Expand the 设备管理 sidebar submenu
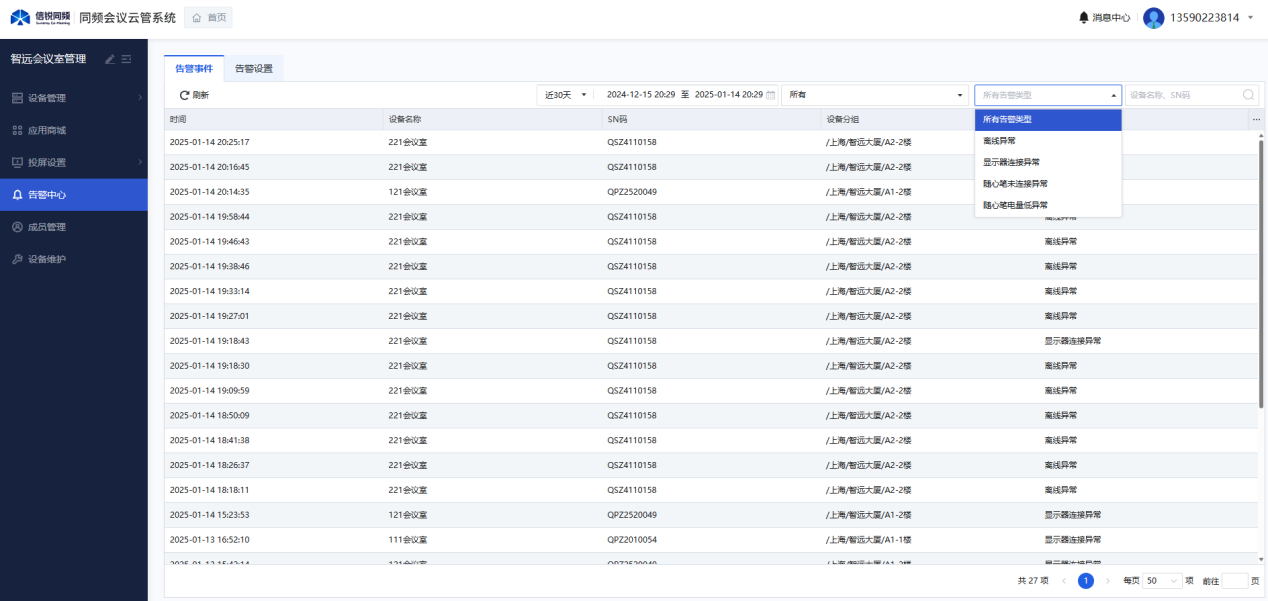This screenshot has height=601, width=1268. point(74,98)
